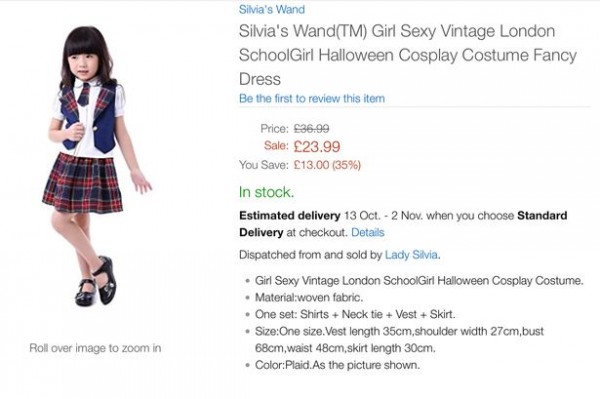Click the 'Size:One size' measurements bullet

pyautogui.click(x=399, y=340)
